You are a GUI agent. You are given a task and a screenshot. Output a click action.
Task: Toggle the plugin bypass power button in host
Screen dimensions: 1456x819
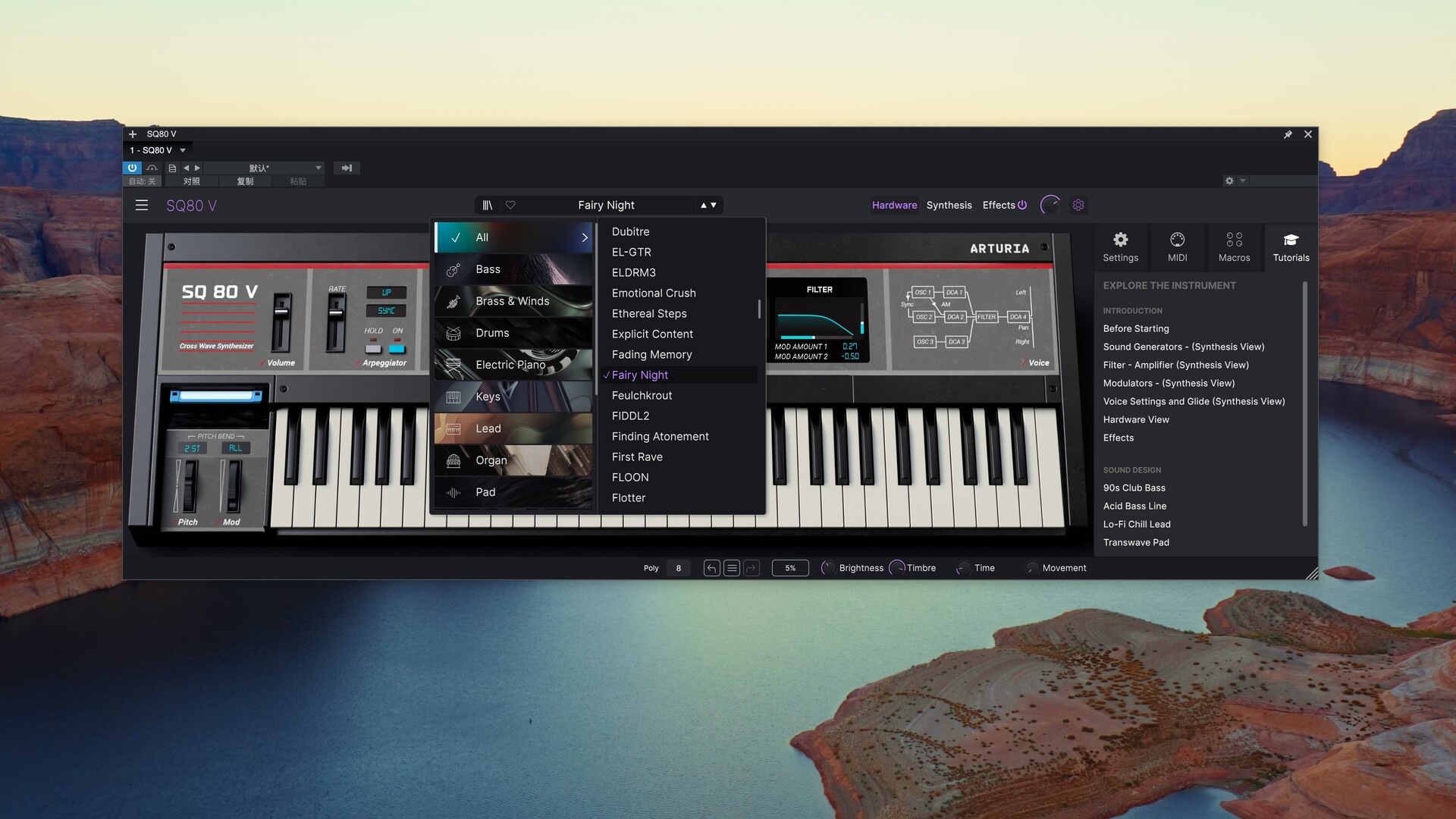[132, 168]
